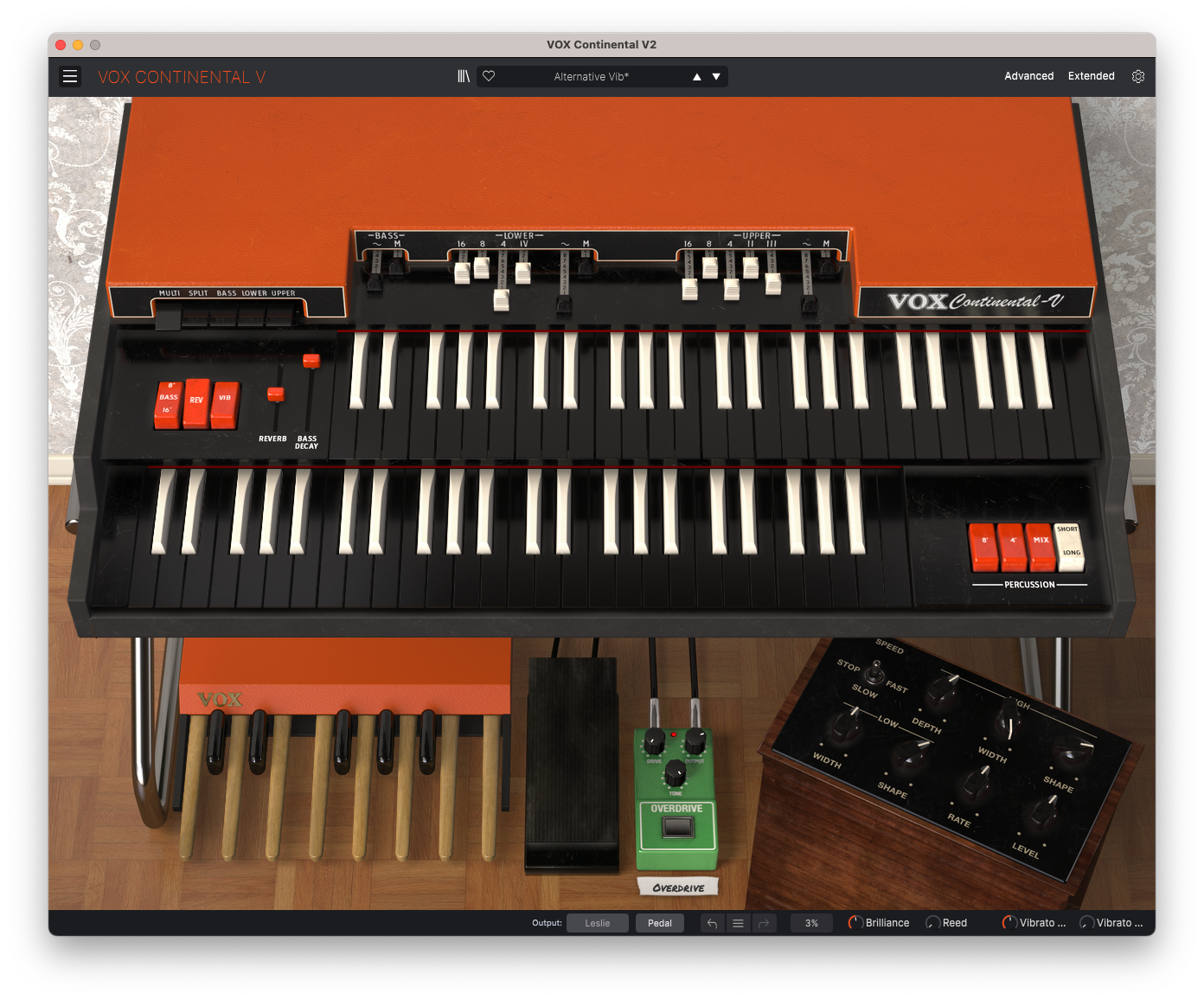Click the Bass sine wave drawbar

375,284
